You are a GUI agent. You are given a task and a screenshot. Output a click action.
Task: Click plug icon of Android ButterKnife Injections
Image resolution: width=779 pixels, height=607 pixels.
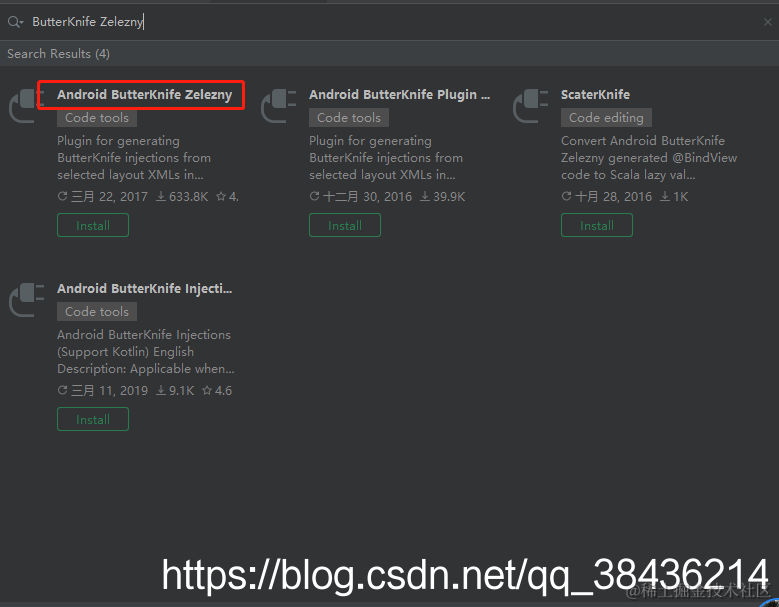pyautogui.click(x=27, y=300)
